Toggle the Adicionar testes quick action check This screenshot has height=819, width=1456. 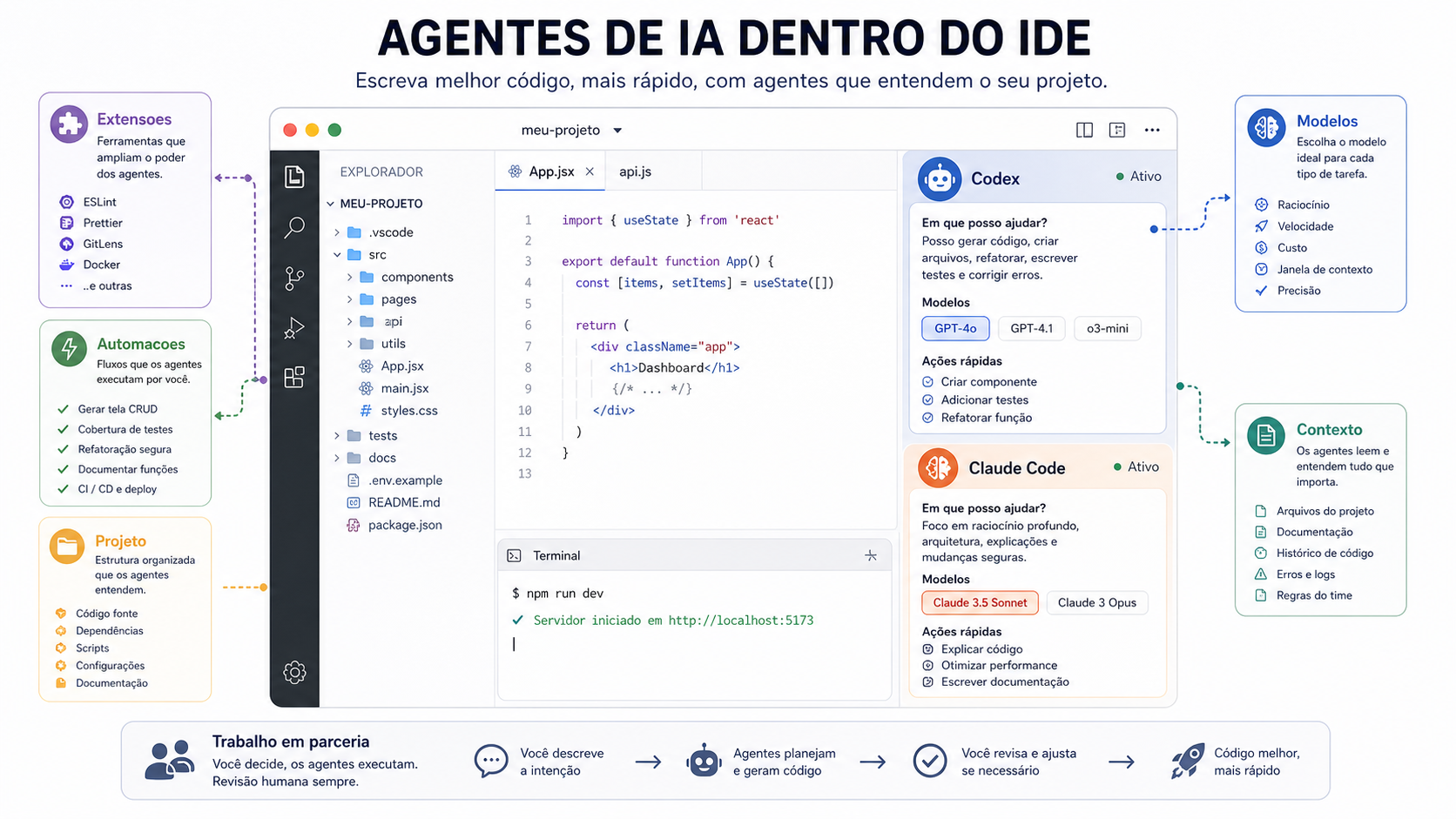pyautogui.click(x=927, y=400)
